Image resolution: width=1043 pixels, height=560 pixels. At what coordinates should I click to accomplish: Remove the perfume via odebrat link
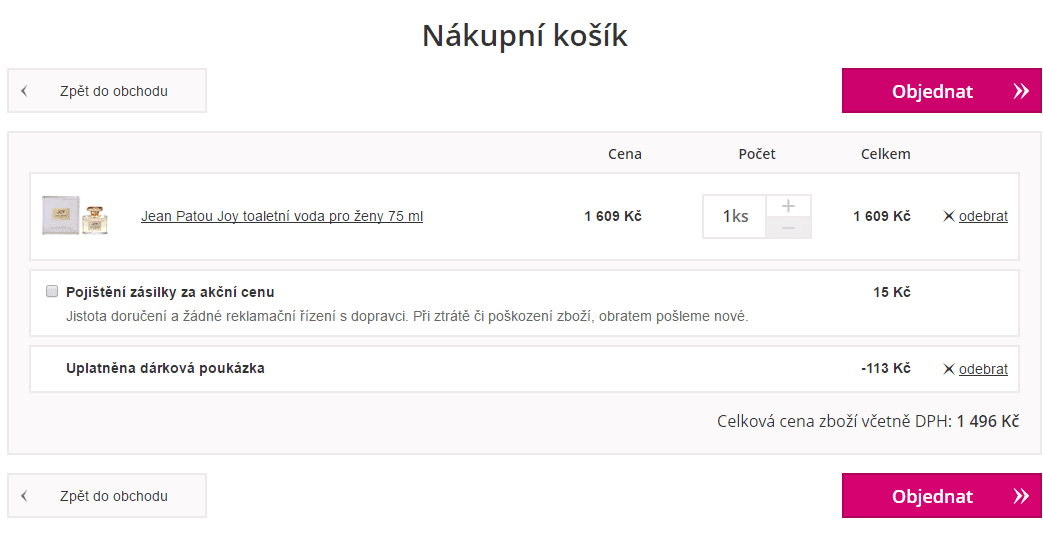click(983, 216)
